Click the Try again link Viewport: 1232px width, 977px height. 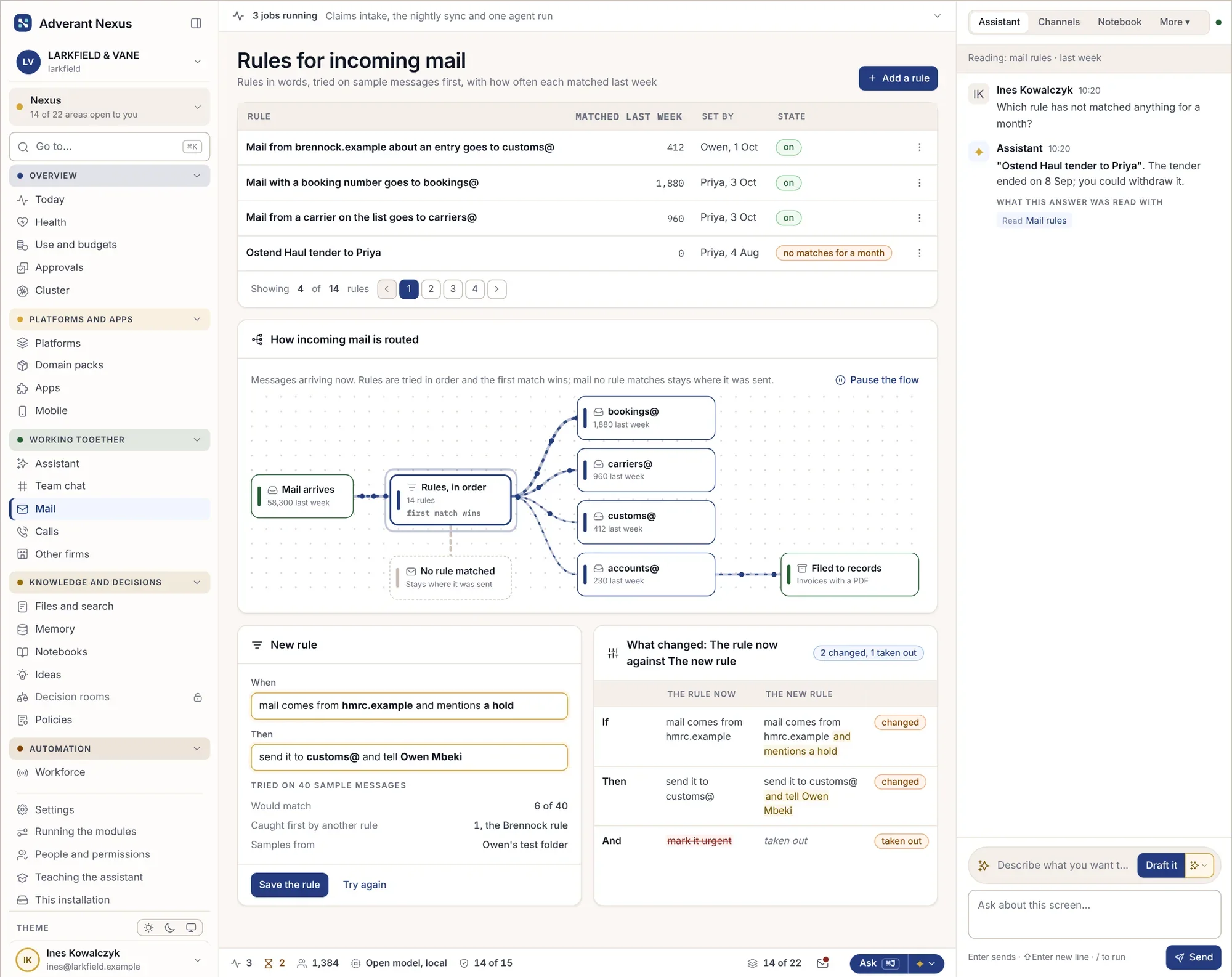click(x=365, y=885)
